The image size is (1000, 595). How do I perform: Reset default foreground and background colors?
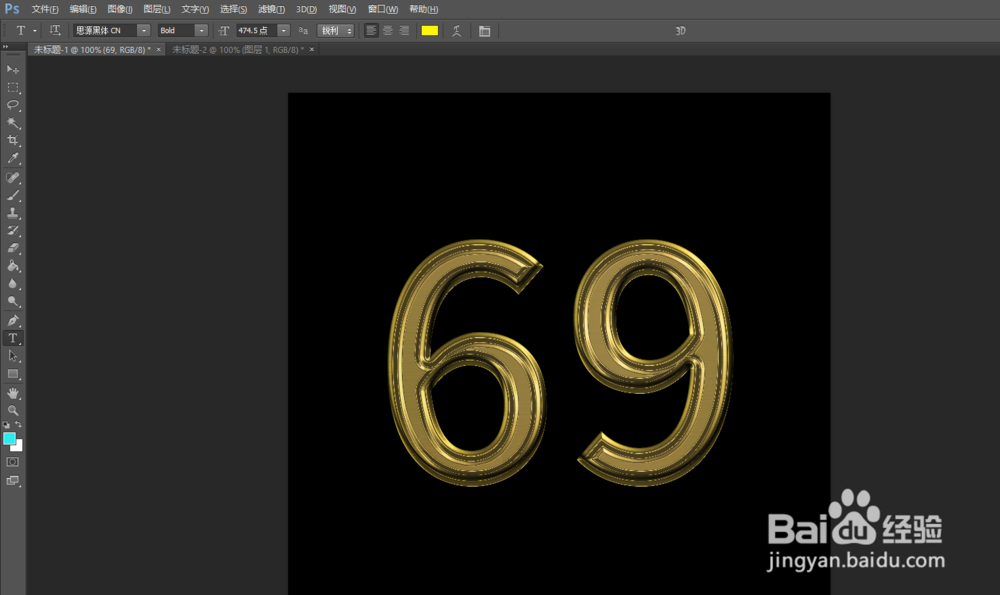pos(6,425)
